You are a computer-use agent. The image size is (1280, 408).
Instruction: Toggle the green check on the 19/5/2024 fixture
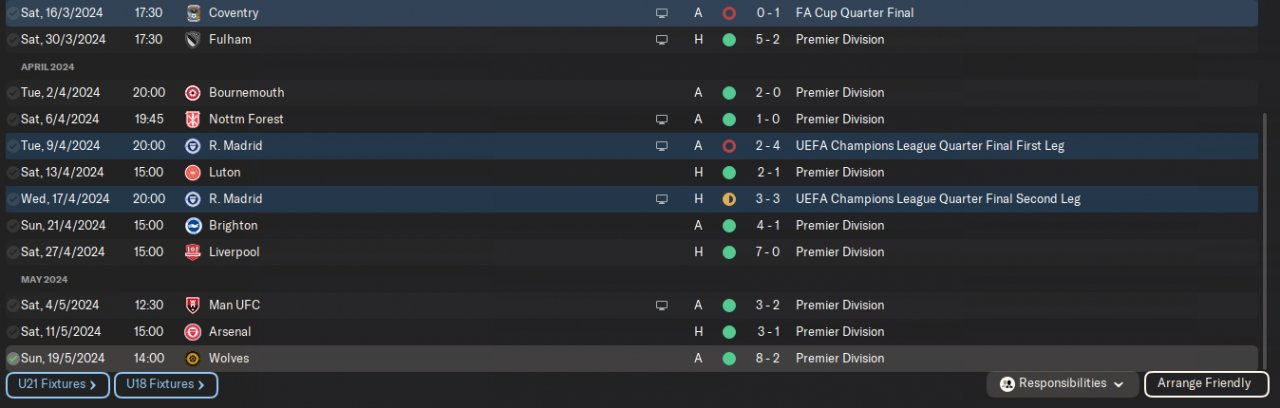[12, 358]
